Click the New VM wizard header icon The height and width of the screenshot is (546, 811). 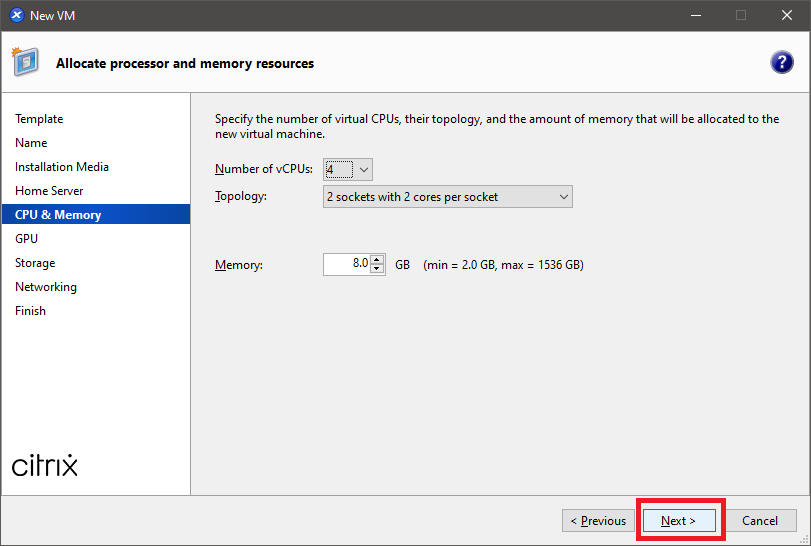click(26, 63)
